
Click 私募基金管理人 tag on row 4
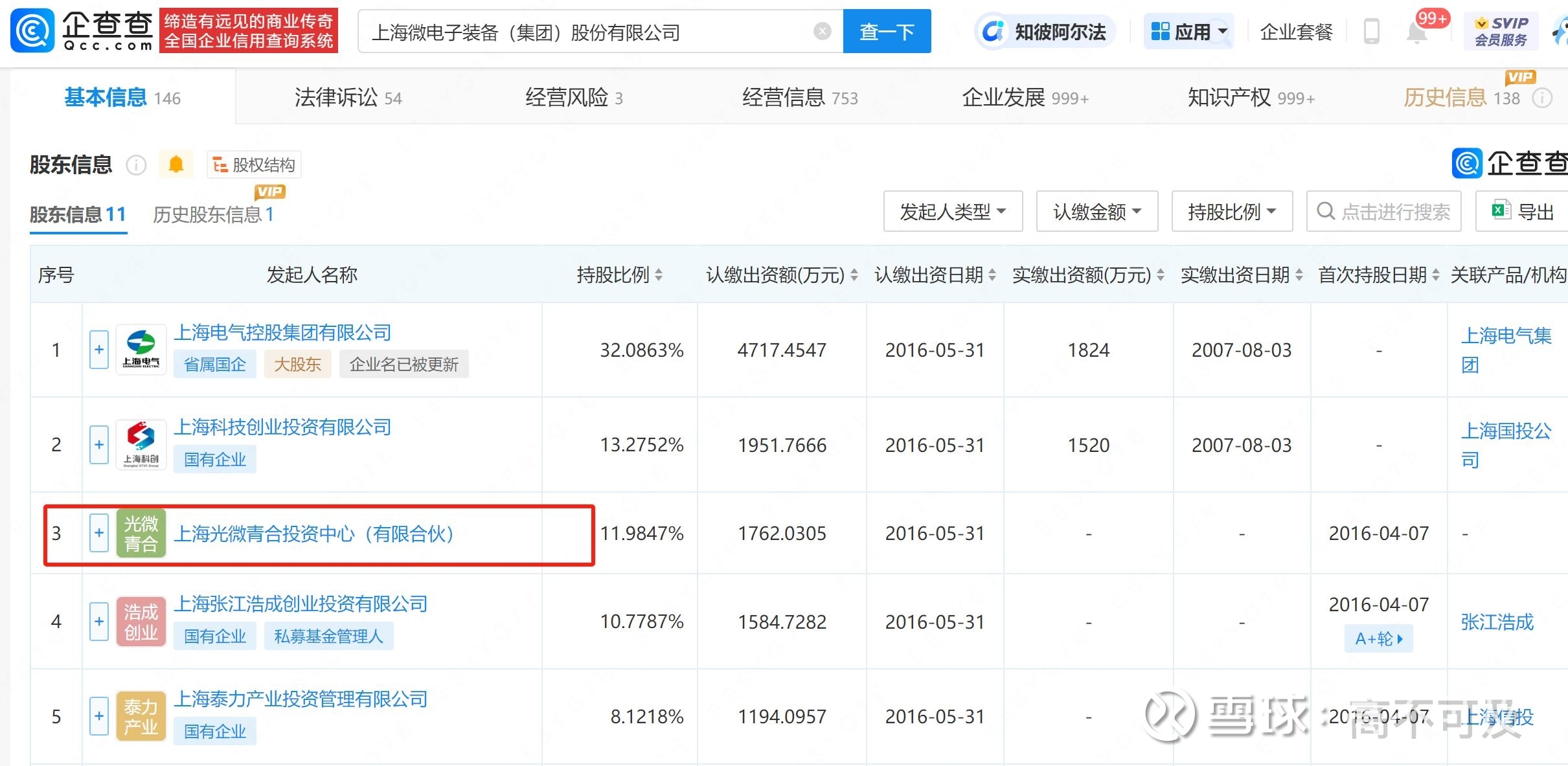328,636
